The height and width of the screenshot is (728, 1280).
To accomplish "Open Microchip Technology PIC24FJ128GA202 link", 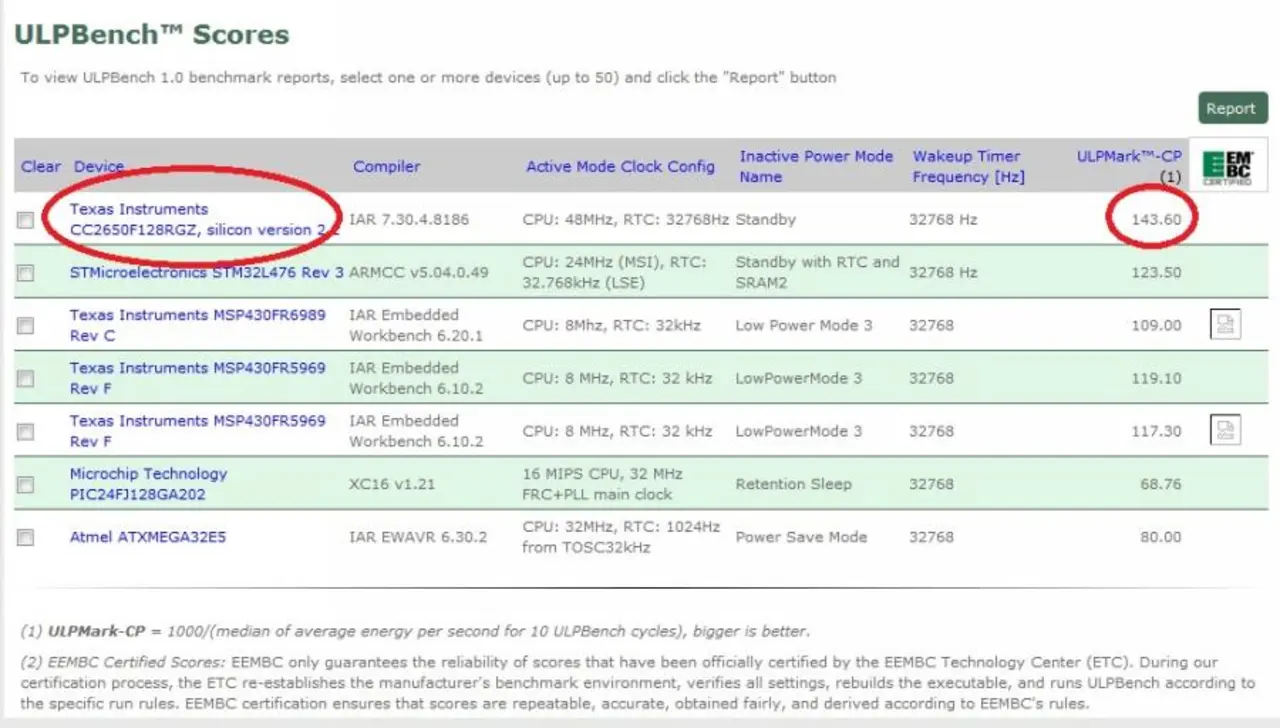I will coord(148,484).
